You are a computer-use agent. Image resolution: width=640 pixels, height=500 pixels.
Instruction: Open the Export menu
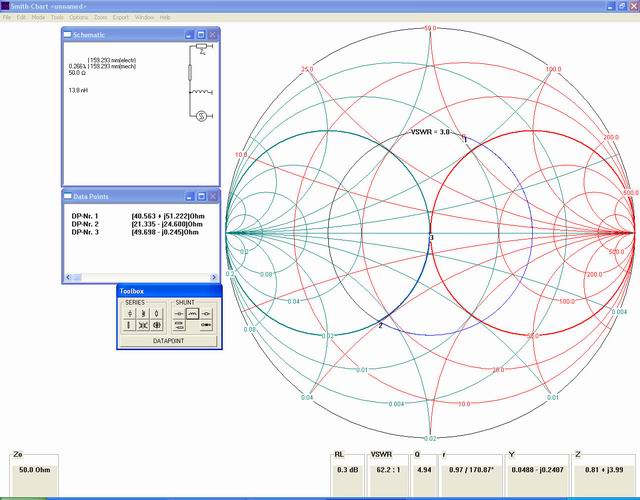[121, 18]
